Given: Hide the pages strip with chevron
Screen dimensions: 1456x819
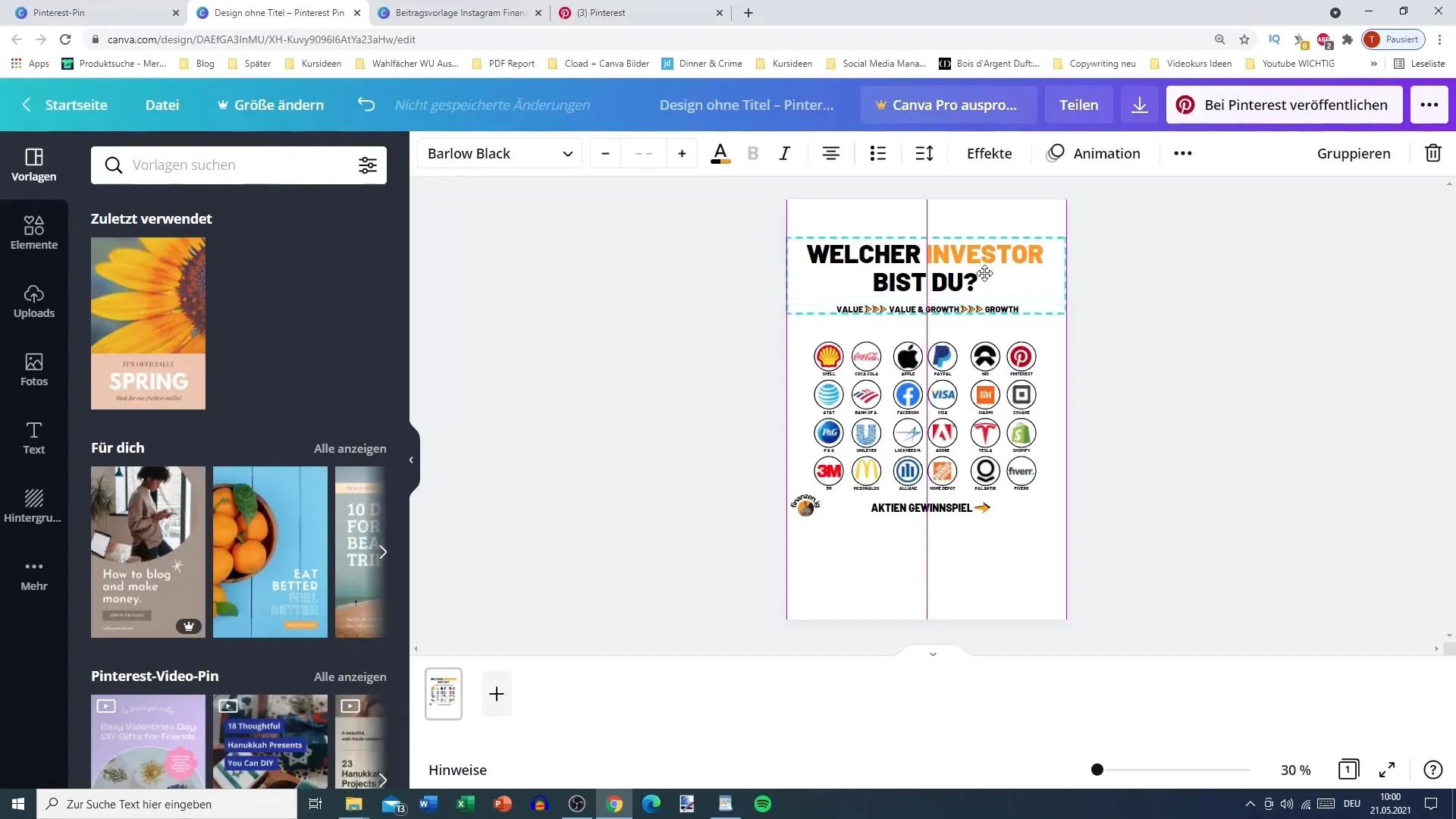Looking at the screenshot, I should pos(933,654).
